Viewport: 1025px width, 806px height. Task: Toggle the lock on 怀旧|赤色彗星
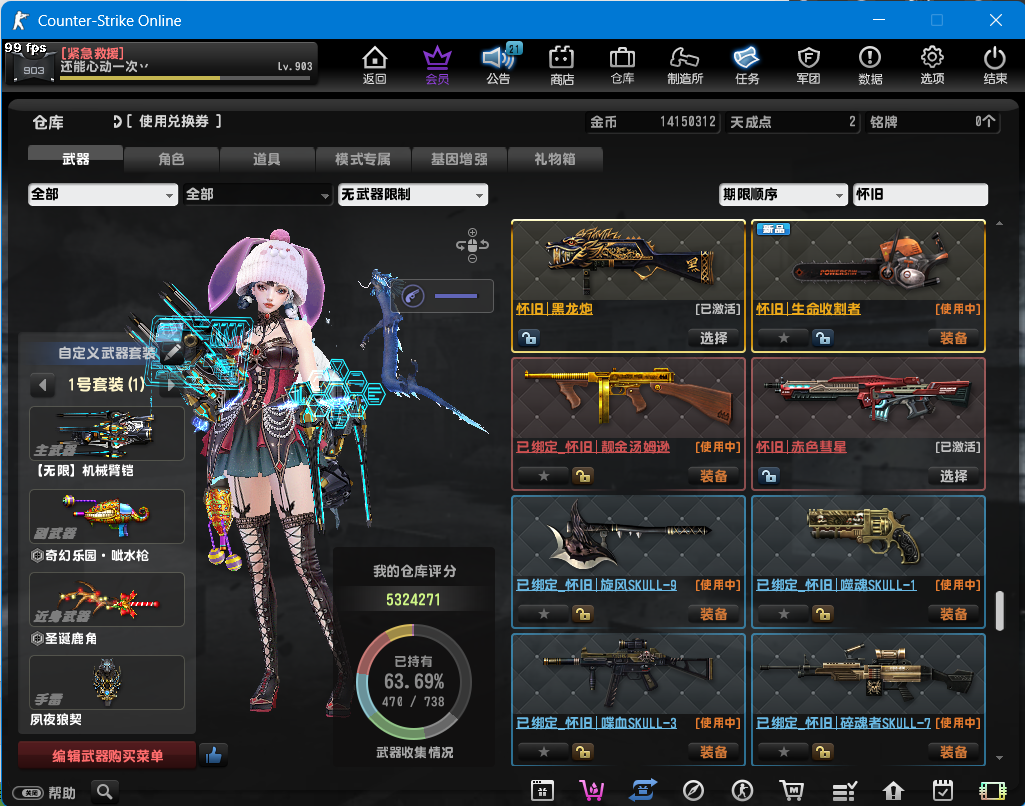point(769,476)
